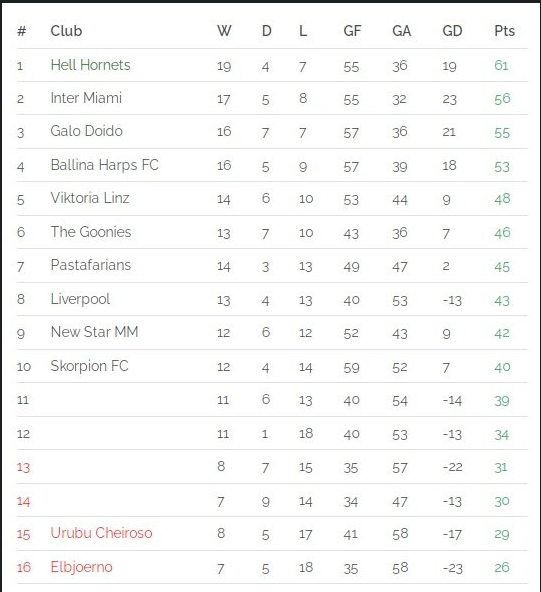
Task: Click the 61 points value for Hell Hornets
Action: point(501,66)
